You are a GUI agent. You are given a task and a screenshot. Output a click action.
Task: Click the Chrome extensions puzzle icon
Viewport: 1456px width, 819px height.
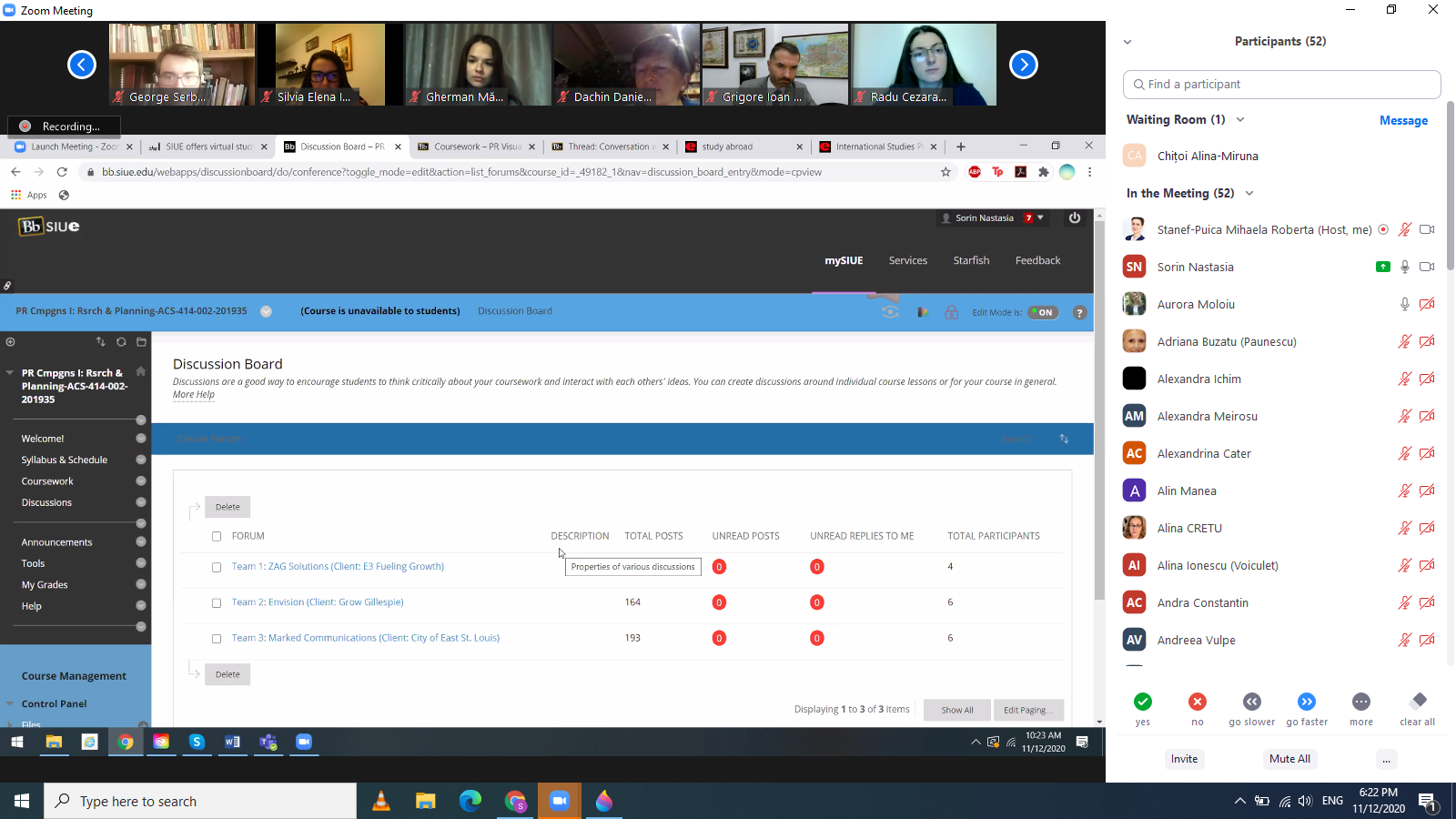[1044, 172]
